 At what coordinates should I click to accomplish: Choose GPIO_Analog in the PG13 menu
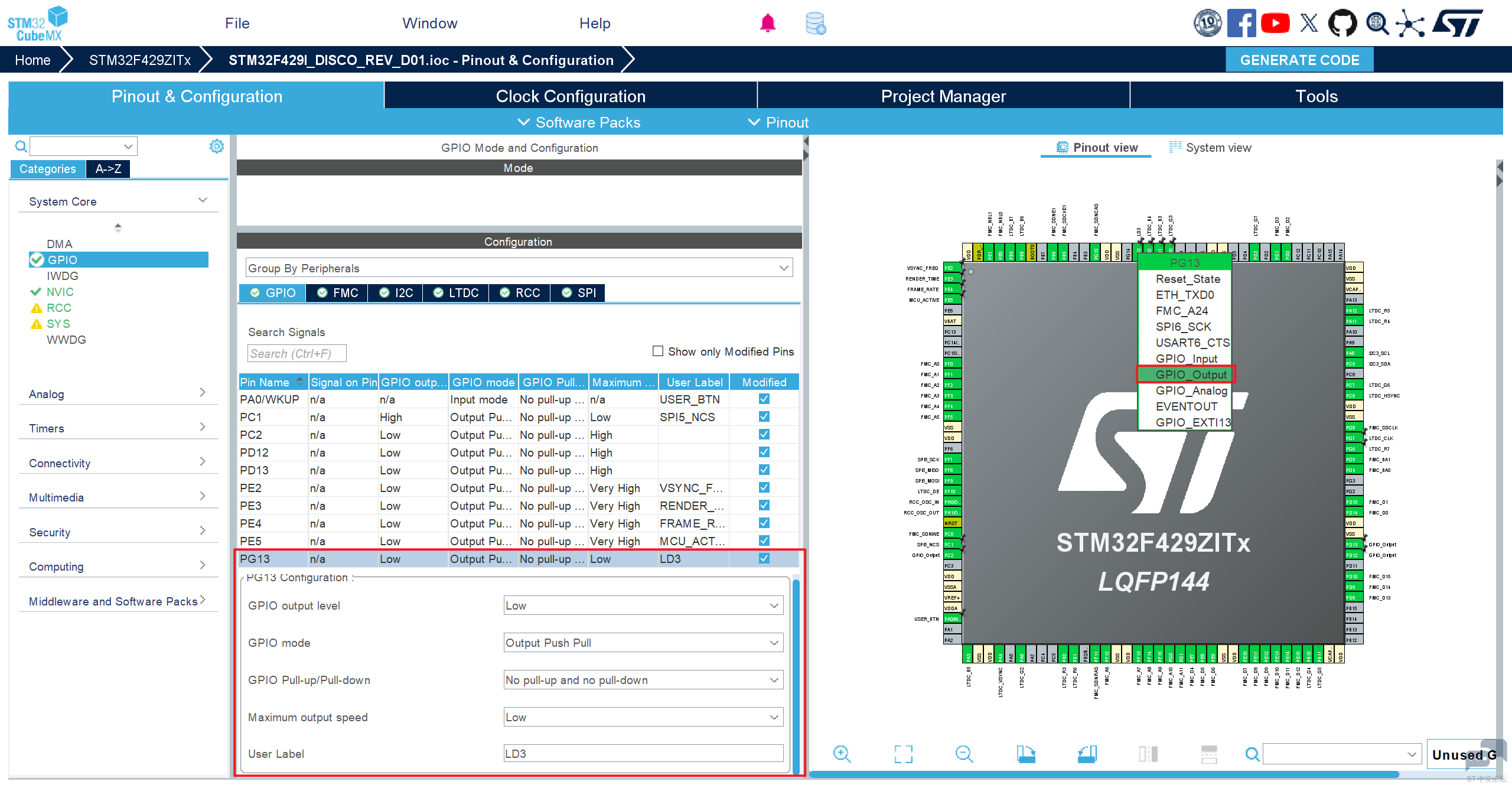click(x=1191, y=390)
